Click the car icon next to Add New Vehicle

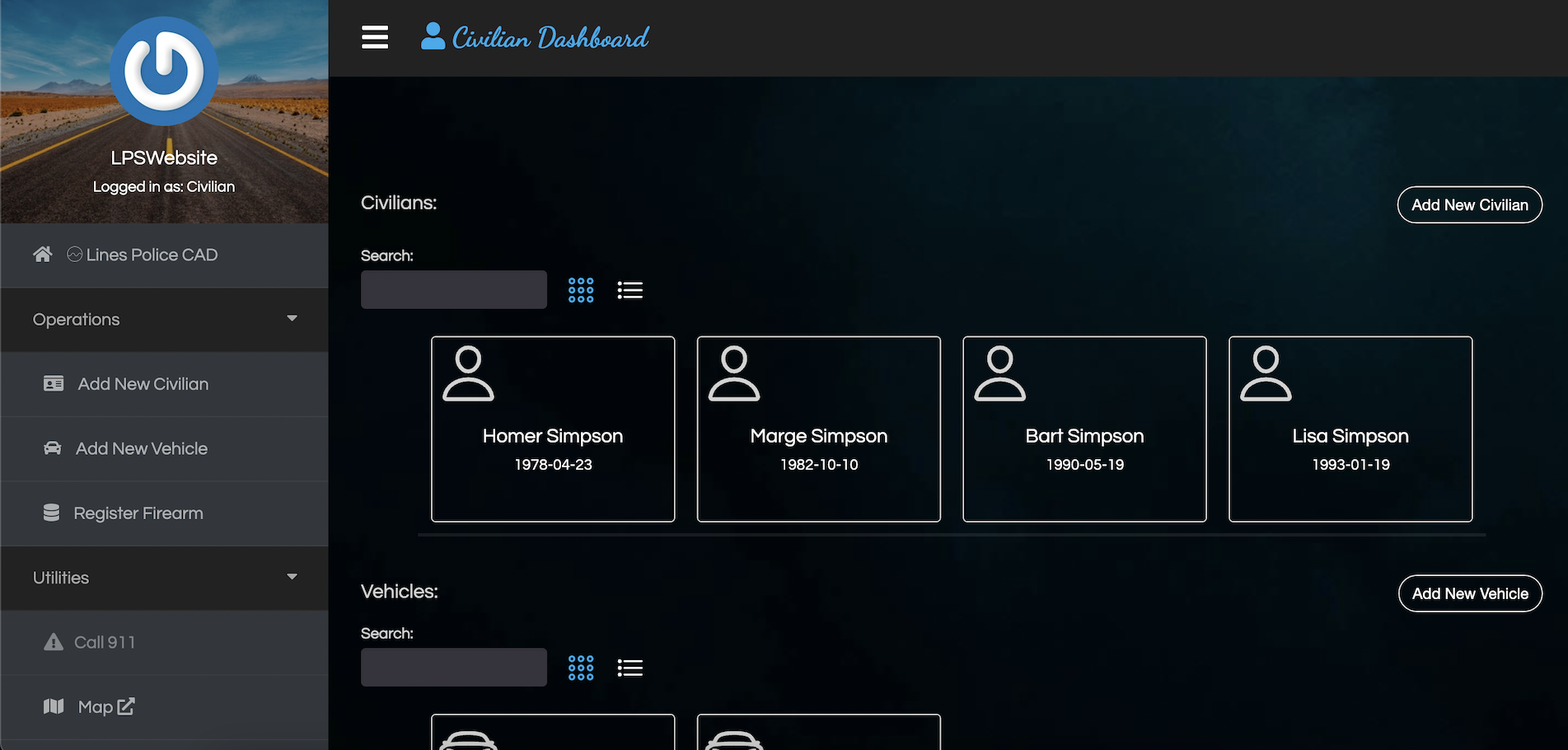coord(53,448)
